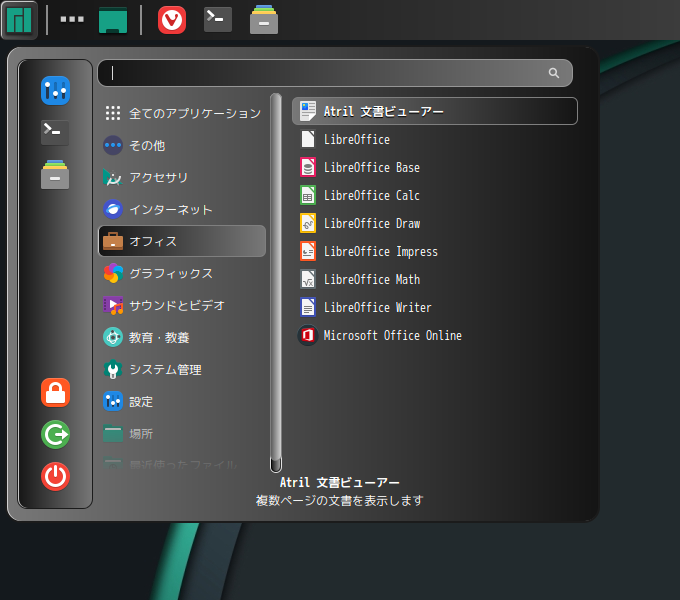The width and height of the screenshot is (680, 600).
Task: Launch LibreOffice Base
Action: [435, 167]
